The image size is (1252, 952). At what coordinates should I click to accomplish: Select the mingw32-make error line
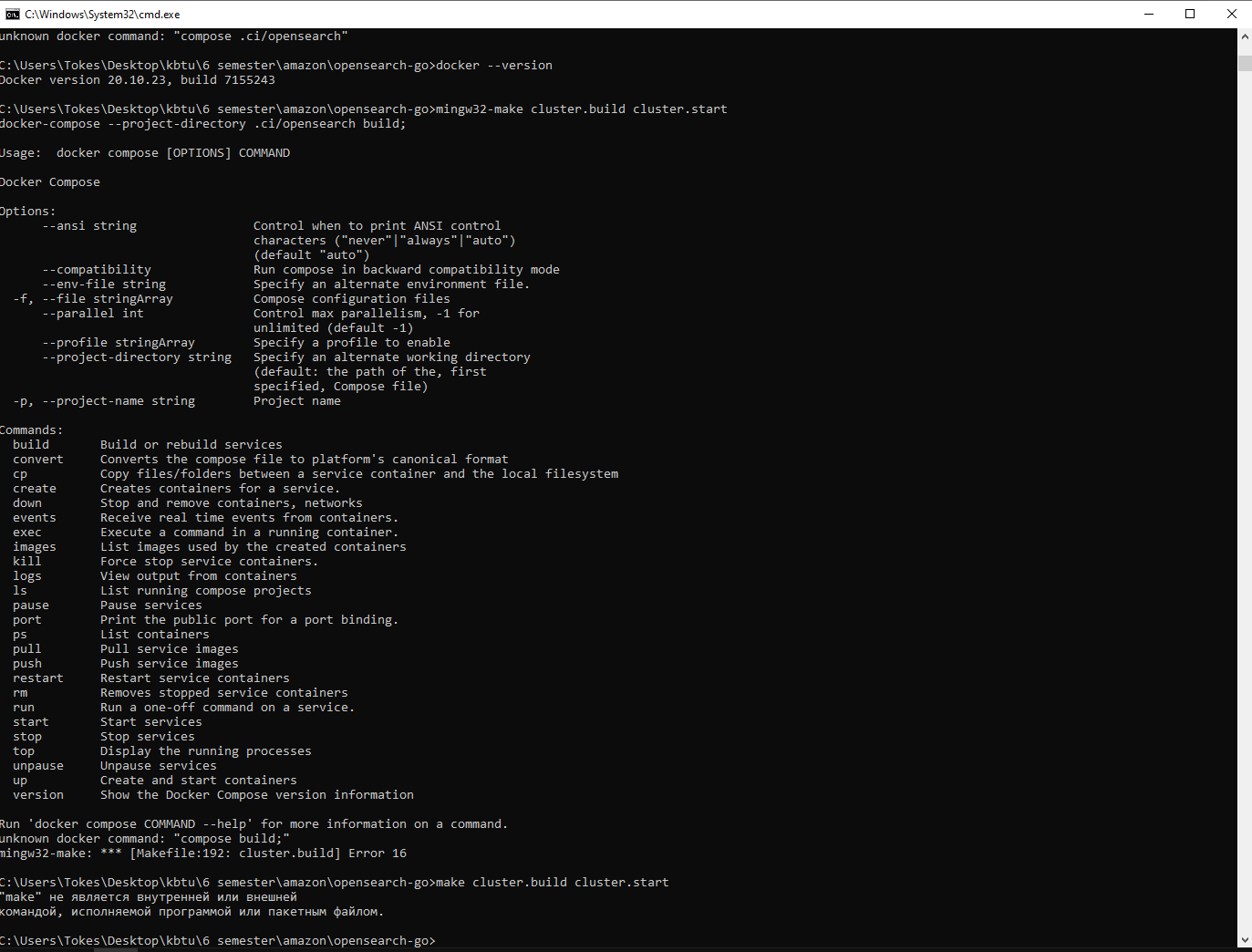click(202, 853)
